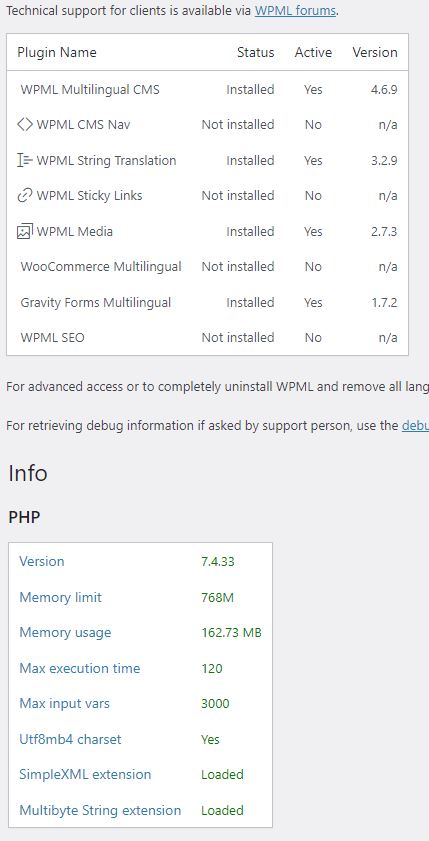Viewport: 429px width, 841px height.
Task: Click the Max input vars value 3000
Action: (x=215, y=704)
